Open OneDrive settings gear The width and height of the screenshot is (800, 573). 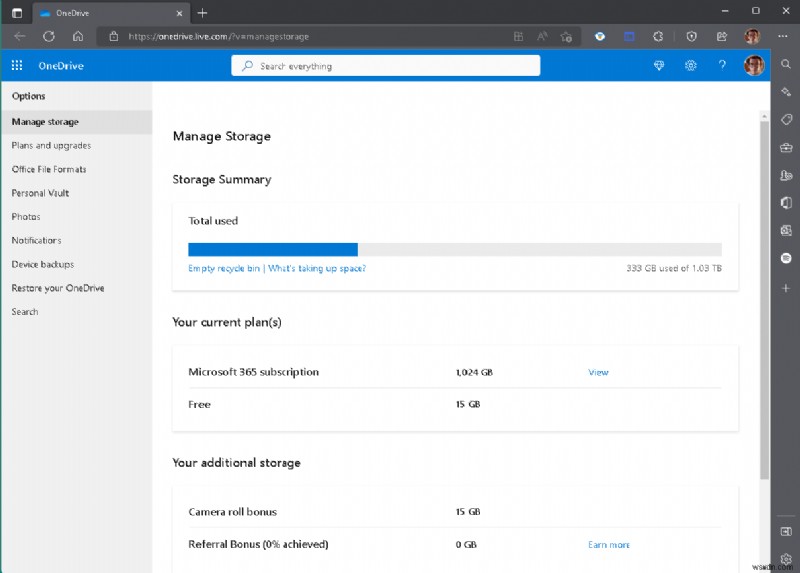[691, 65]
